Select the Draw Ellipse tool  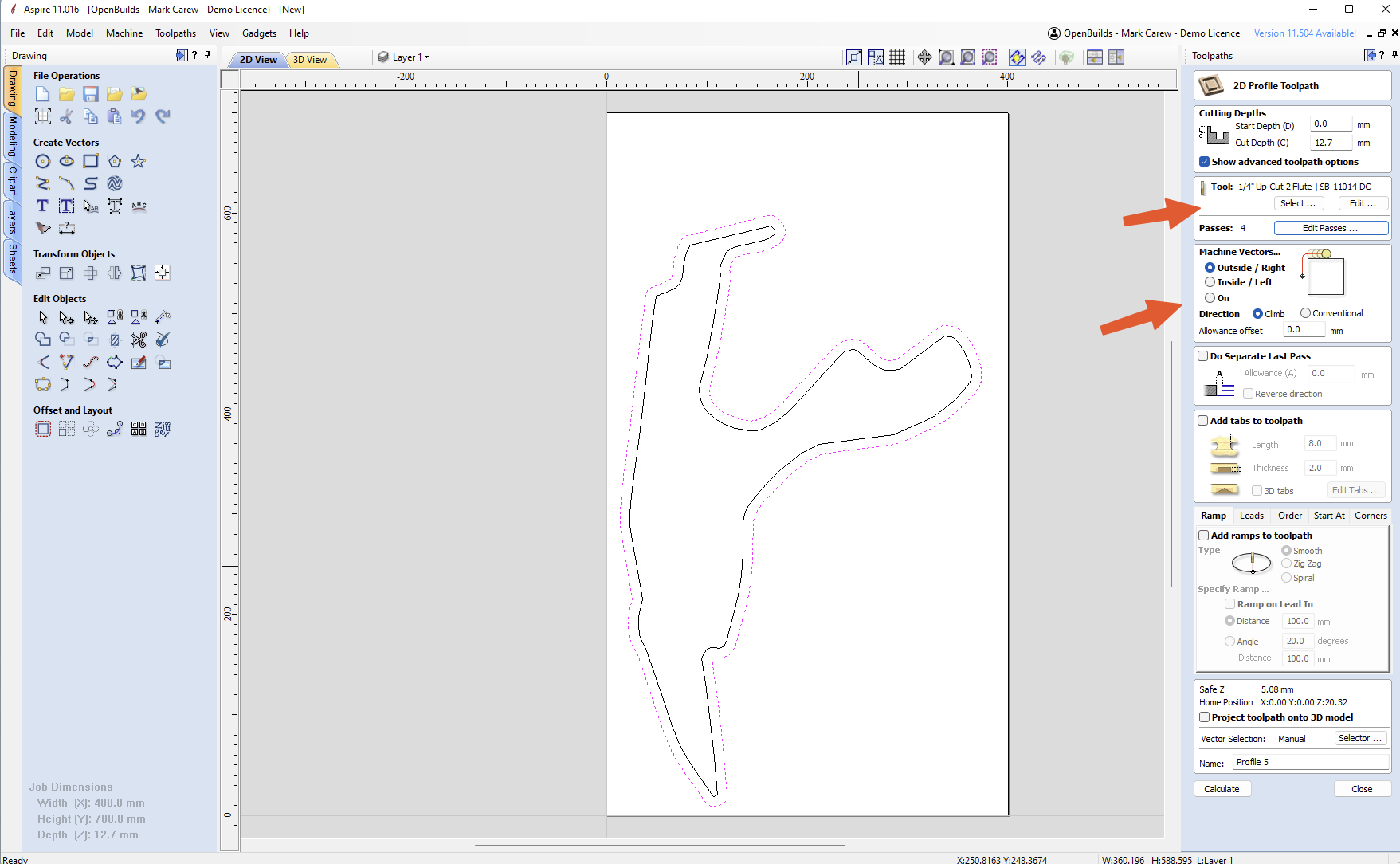pyautogui.click(x=67, y=161)
